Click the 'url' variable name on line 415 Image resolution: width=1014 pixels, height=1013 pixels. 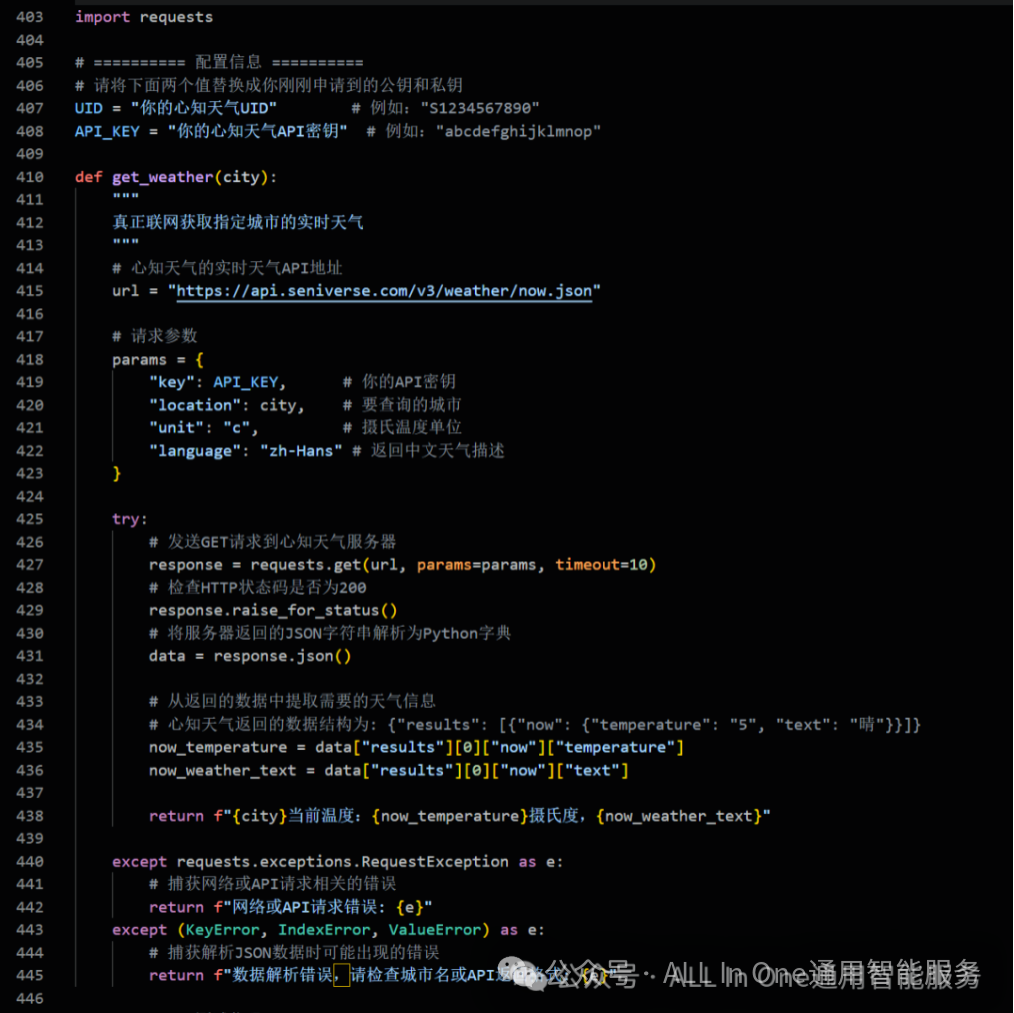pos(125,291)
